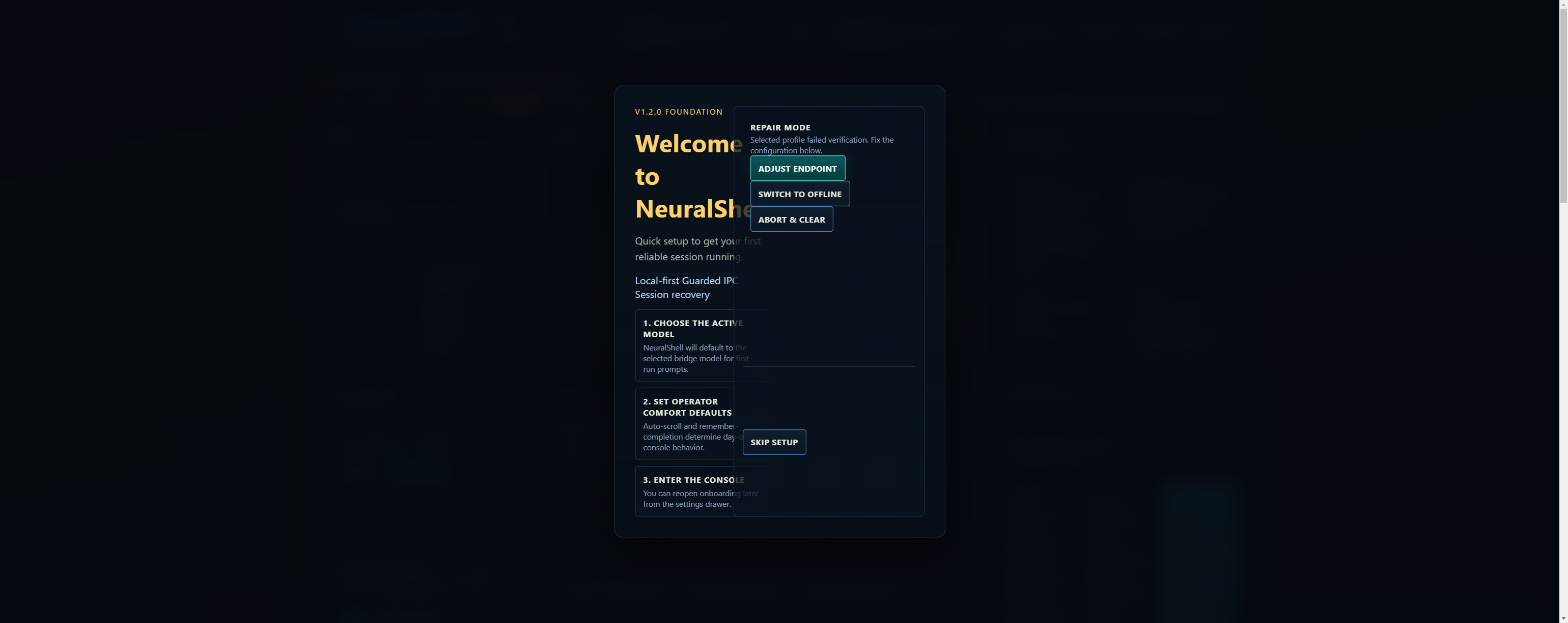Screen dimensions: 1568x623
Task: Click the Adjust Endpoint button
Action: 797,168
